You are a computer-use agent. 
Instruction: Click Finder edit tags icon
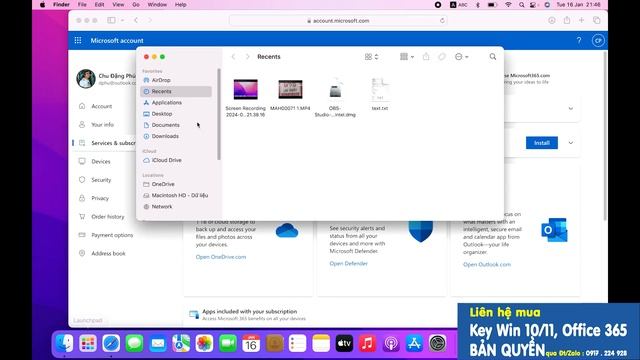click(442, 57)
